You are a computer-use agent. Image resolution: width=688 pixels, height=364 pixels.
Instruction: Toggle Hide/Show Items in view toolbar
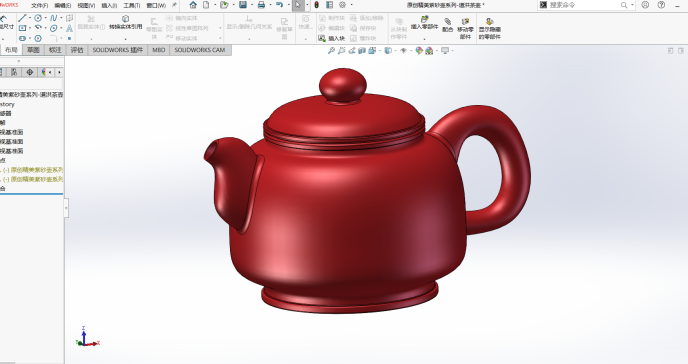point(404,51)
